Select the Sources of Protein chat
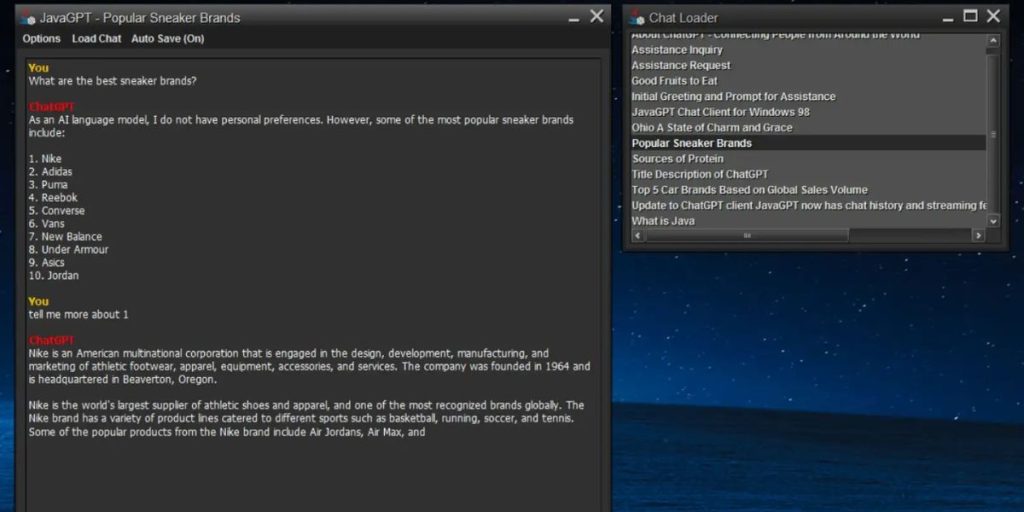1024x512 pixels. (808, 159)
